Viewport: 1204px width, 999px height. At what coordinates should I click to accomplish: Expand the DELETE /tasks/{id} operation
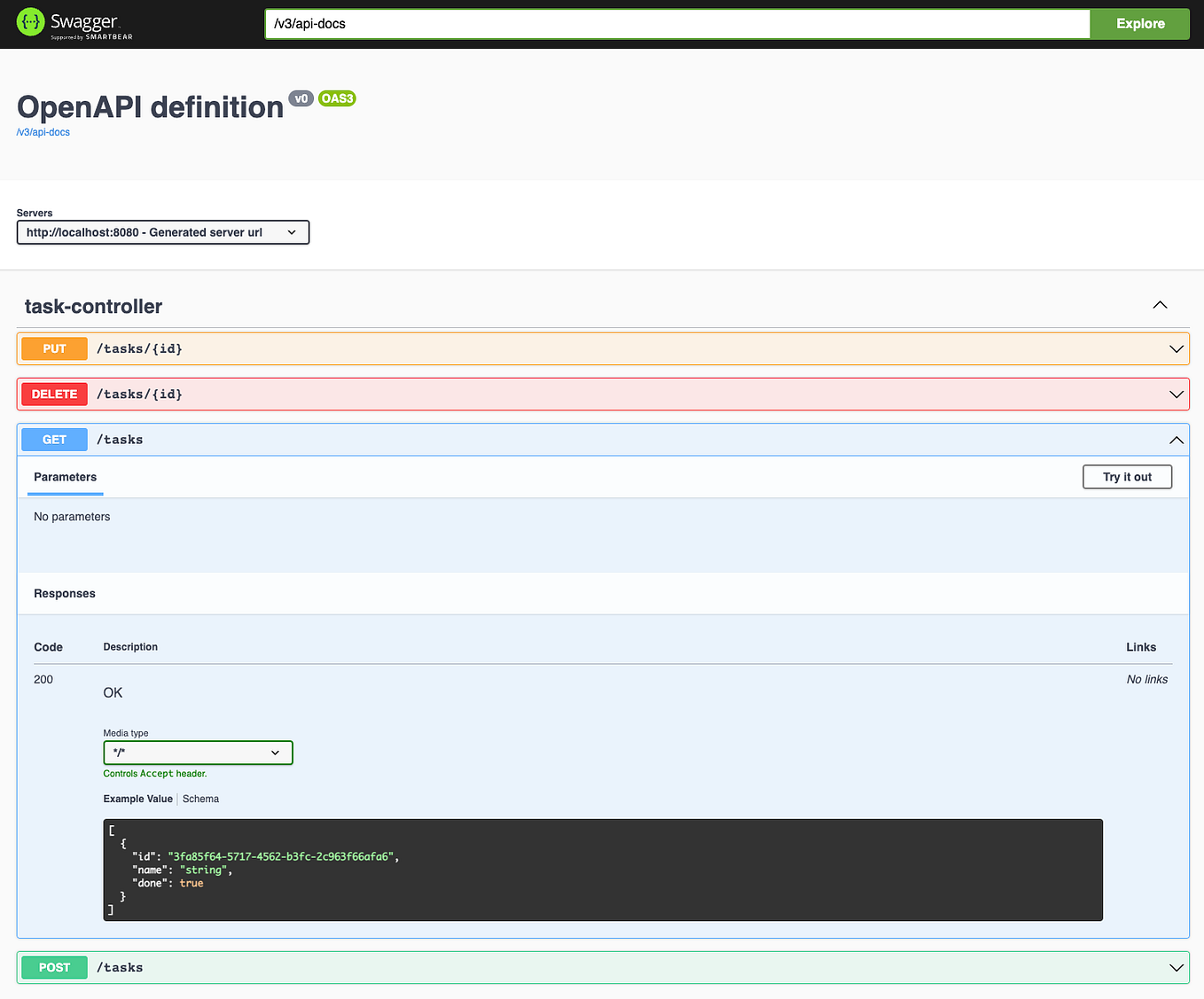coord(1176,394)
